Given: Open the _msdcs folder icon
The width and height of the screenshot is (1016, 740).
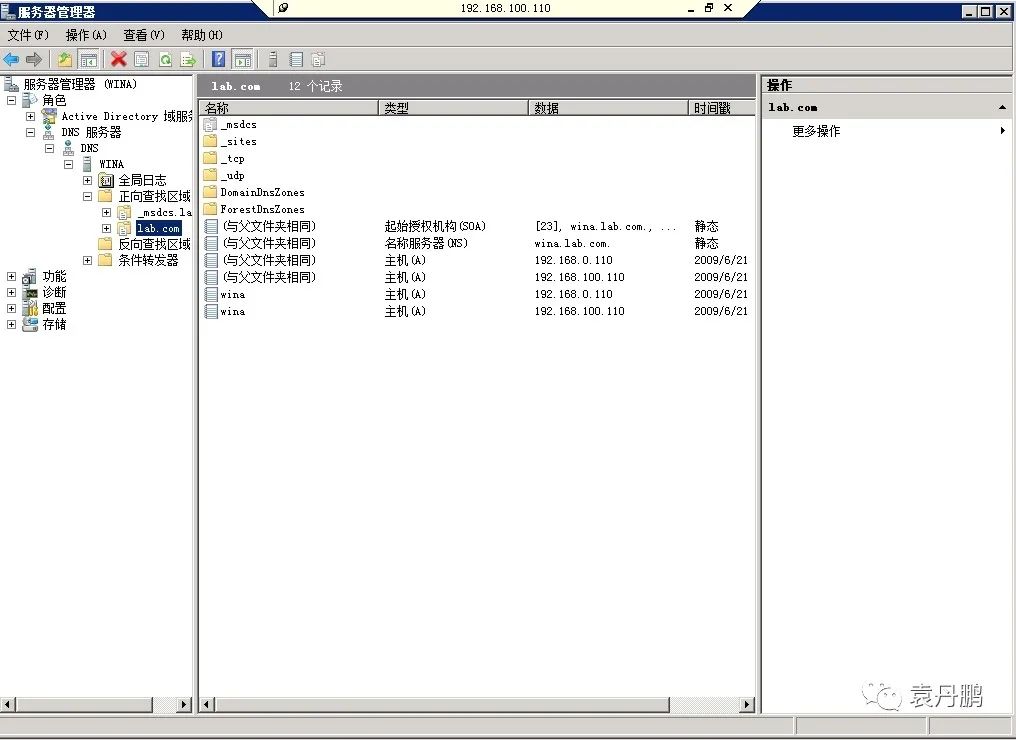Looking at the screenshot, I should (210, 124).
